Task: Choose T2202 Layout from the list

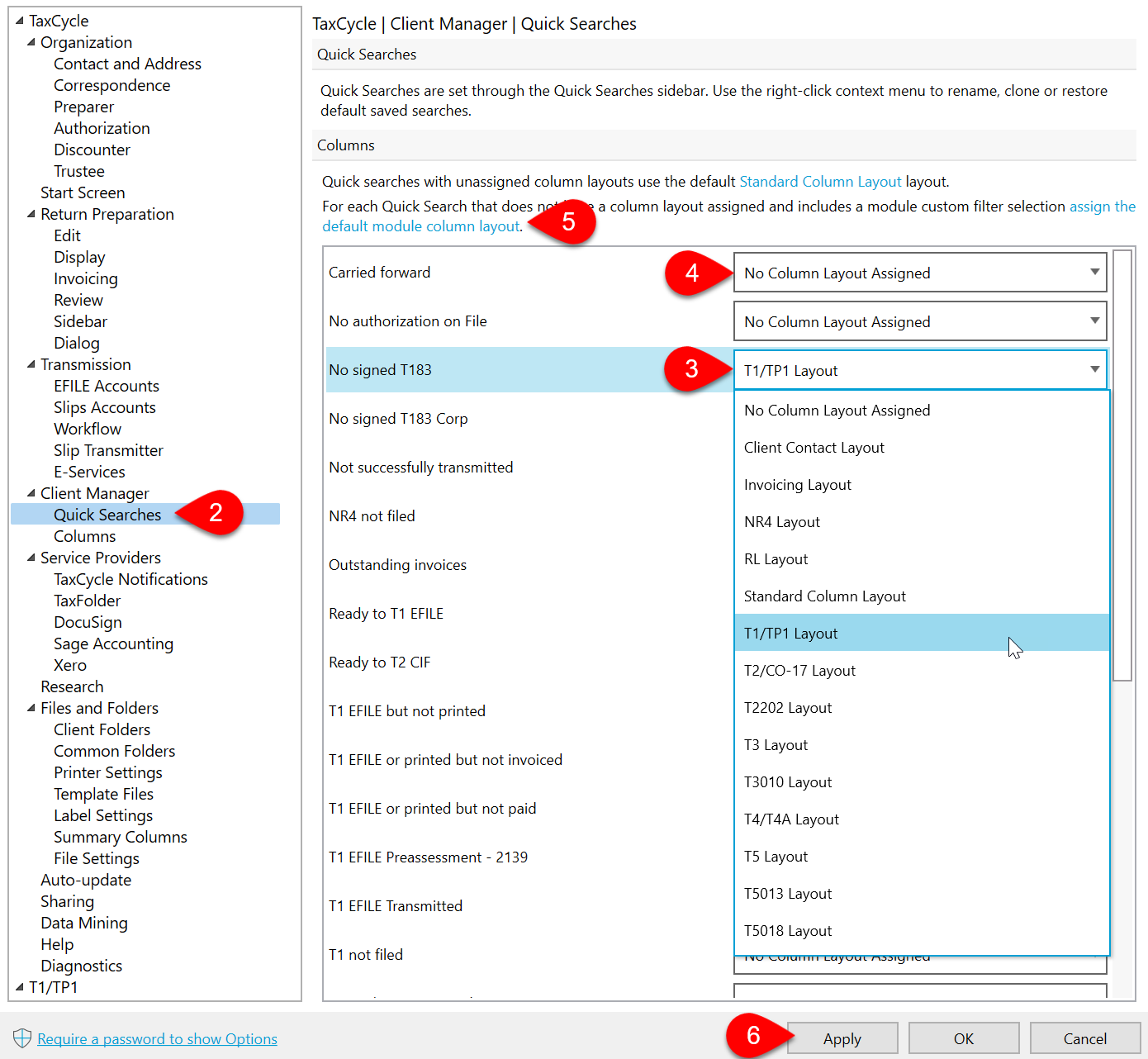Action: (922, 708)
